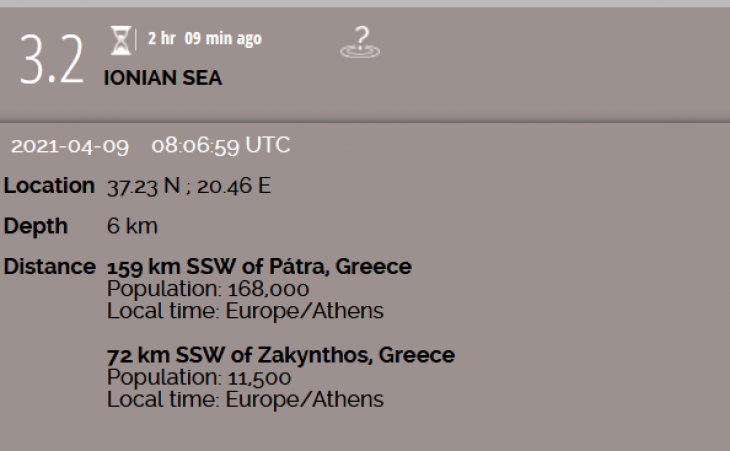
Task: Select the 3.2 magnitude value
Action: pyautogui.click(x=51, y=62)
